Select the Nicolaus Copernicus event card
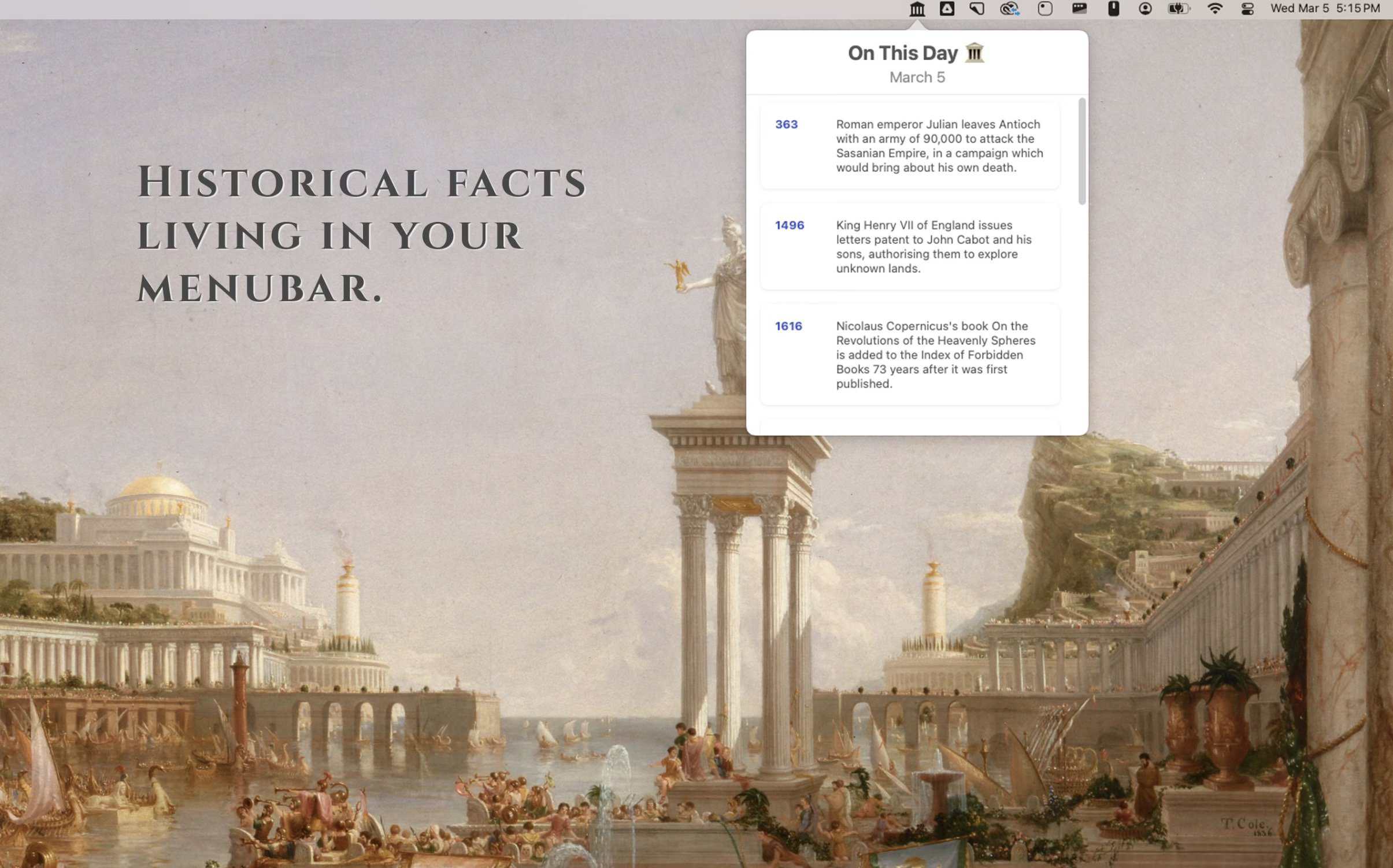Screen dimensions: 1393x868 click(910, 355)
